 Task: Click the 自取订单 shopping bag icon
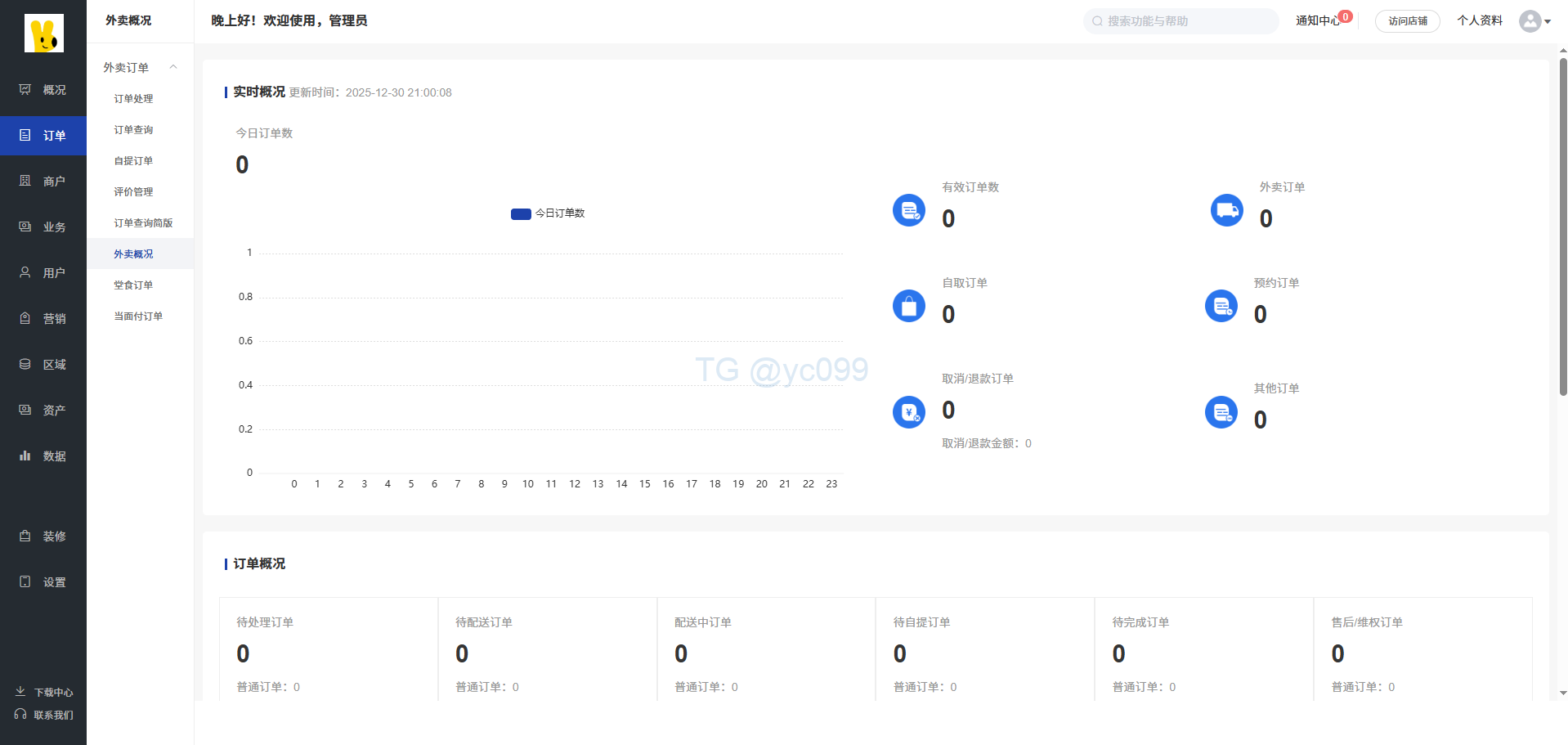908,306
